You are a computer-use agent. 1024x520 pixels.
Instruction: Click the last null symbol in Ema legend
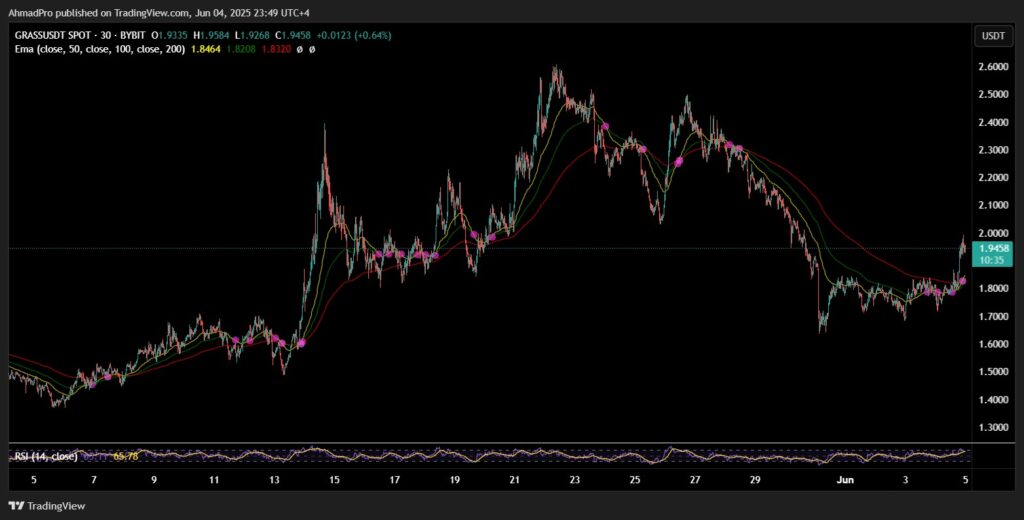pyautogui.click(x=312, y=49)
